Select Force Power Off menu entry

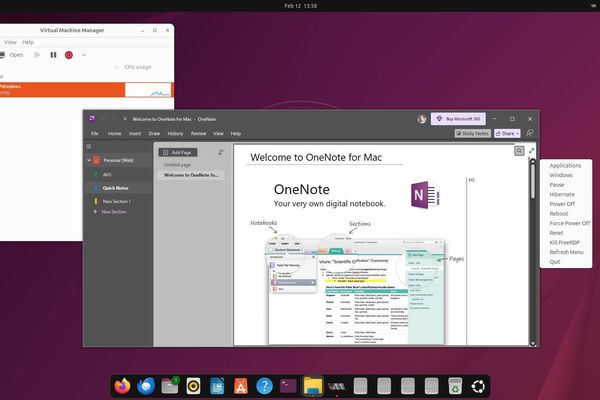(570, 223)
